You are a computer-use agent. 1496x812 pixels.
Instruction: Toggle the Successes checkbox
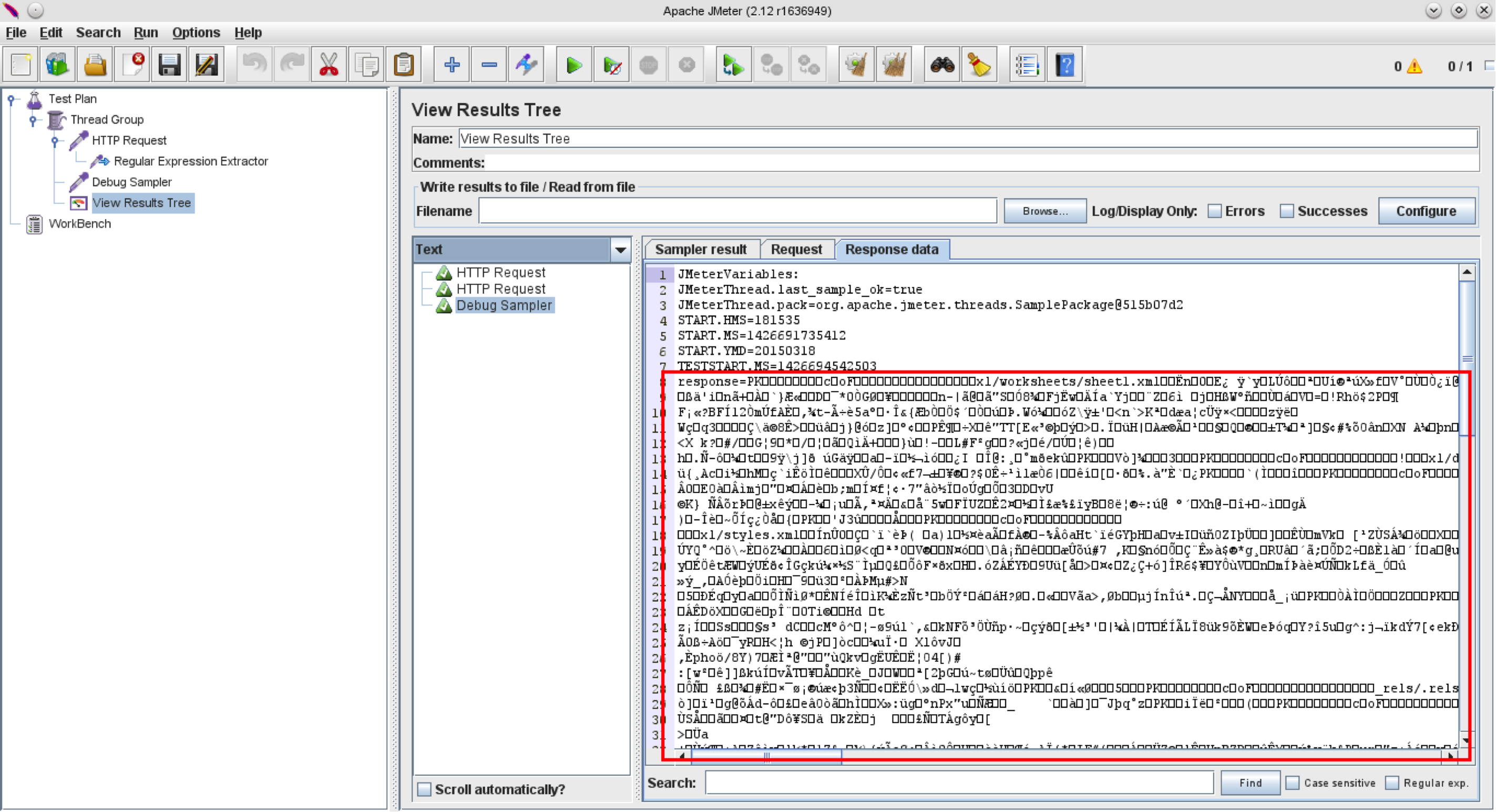(1287, 210)
